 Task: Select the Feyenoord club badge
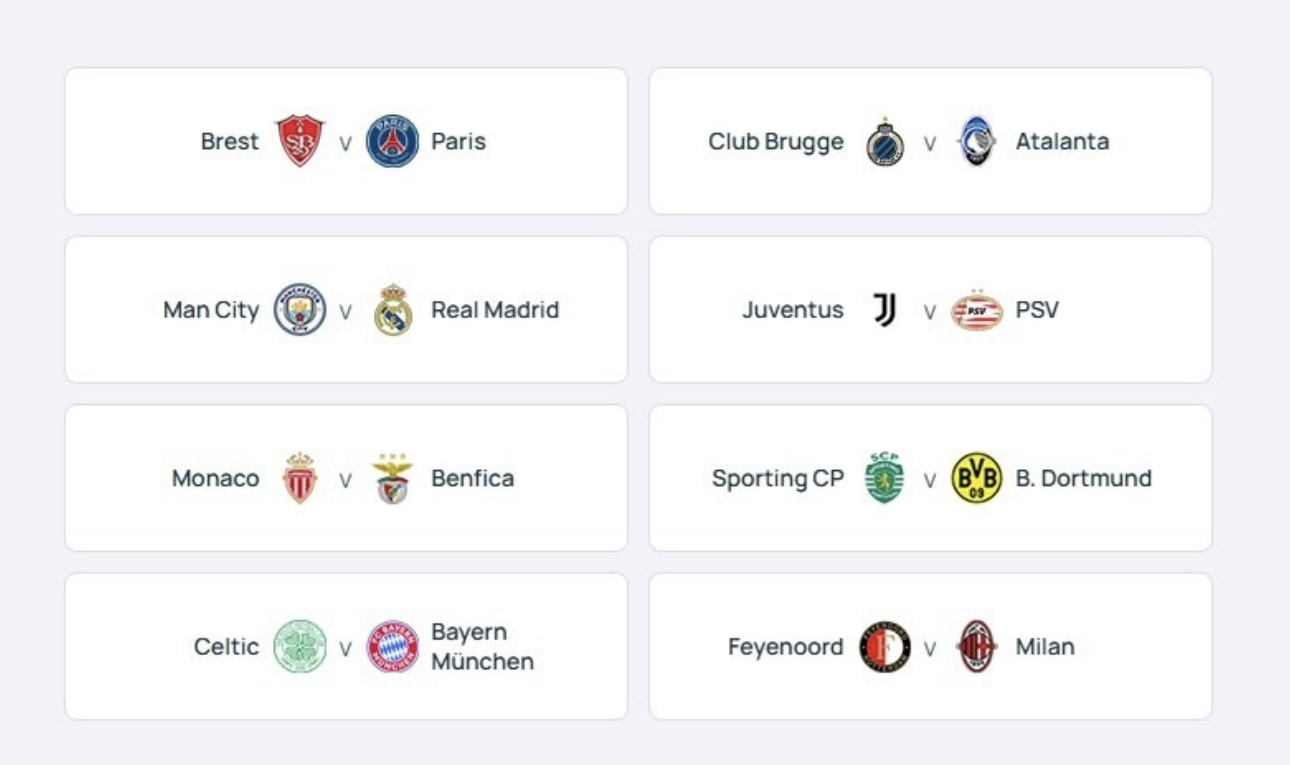884,647
